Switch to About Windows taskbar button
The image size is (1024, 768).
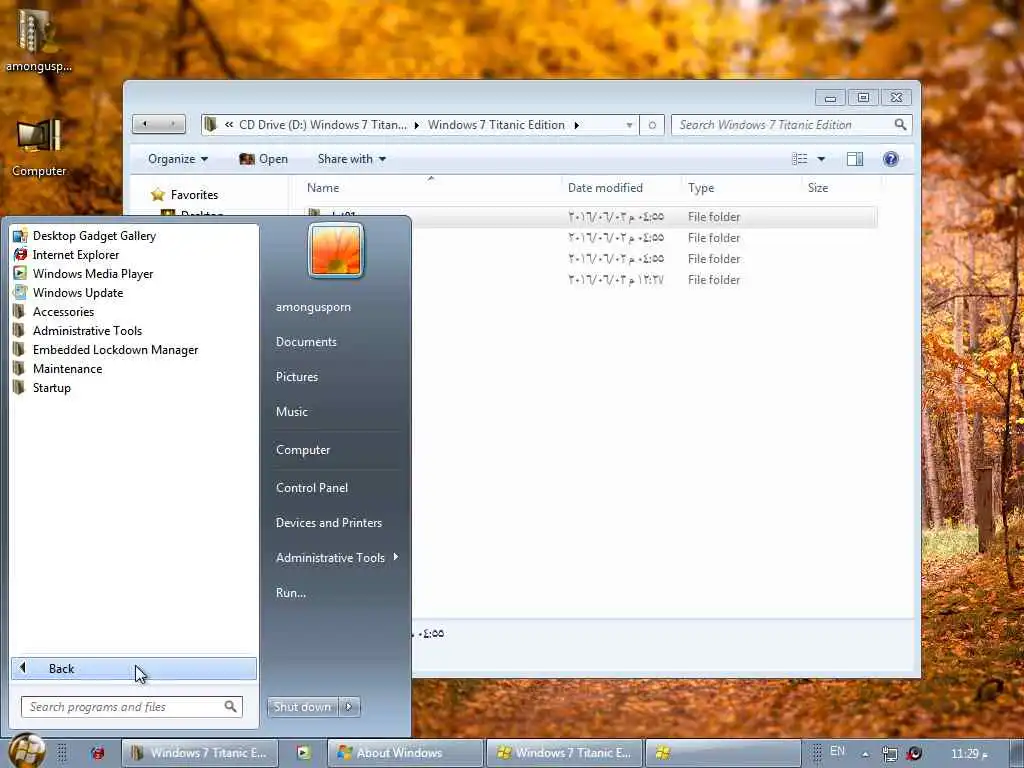pyautogui.click(x=405, y=753)
